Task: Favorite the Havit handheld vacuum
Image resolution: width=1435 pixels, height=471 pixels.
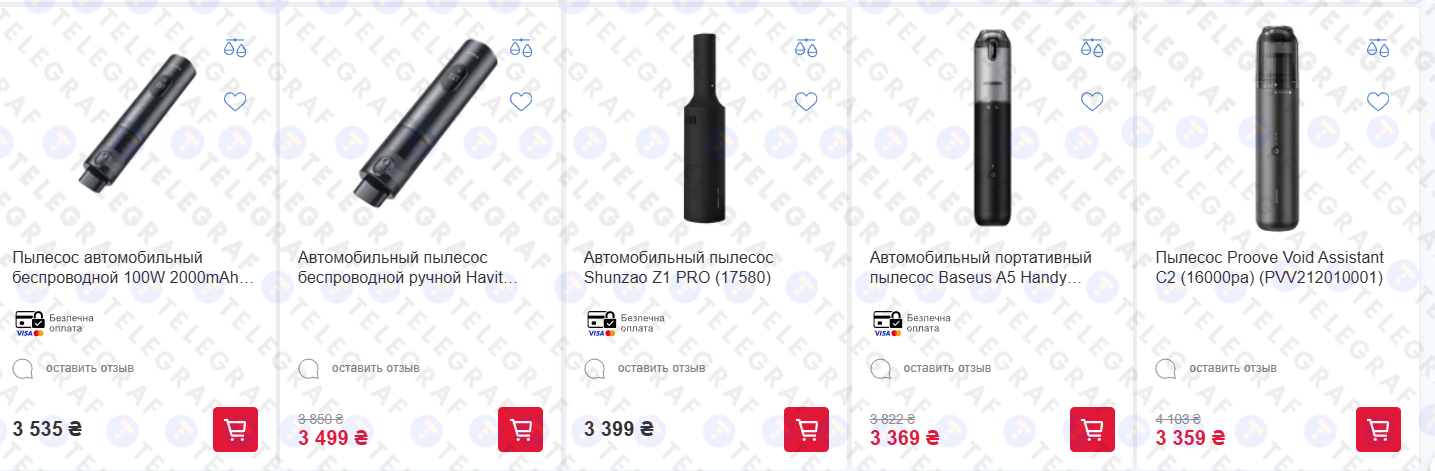Action: coord(521,101)
